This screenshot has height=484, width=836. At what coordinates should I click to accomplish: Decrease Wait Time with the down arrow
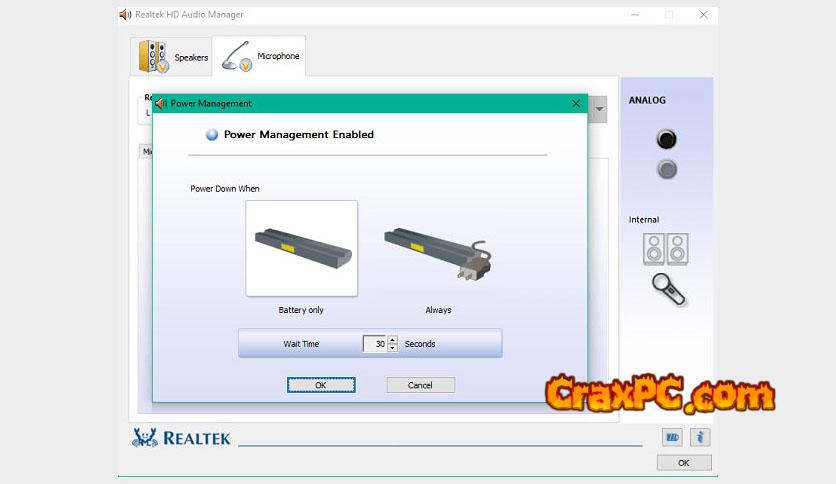pos(392,348)
